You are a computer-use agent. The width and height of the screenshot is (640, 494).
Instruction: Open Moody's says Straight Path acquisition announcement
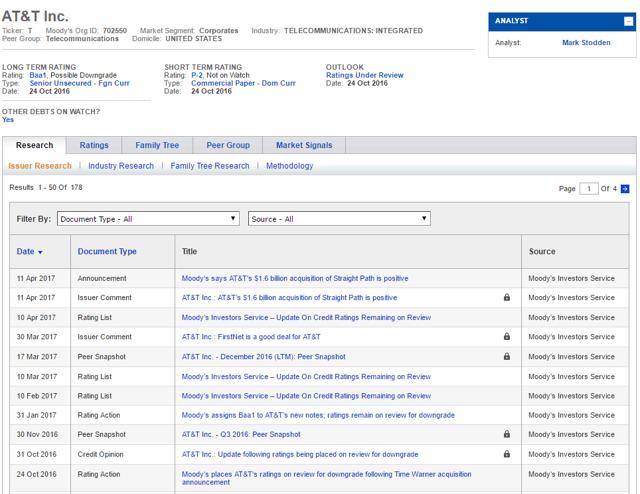click(x=295, y=278)
